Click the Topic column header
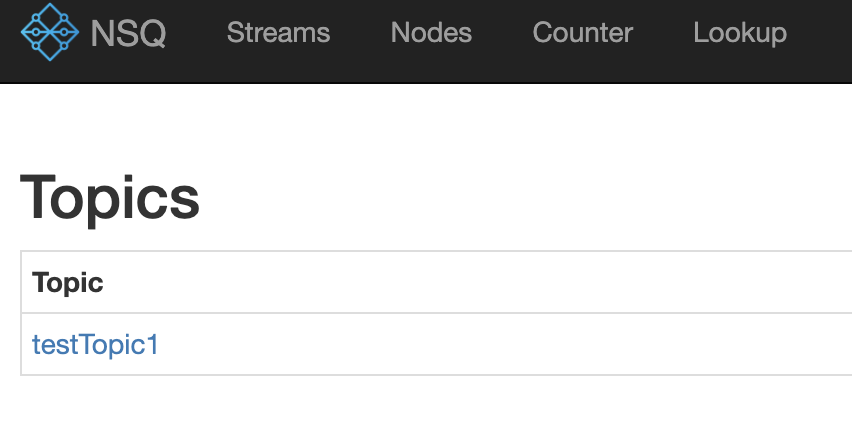Screen dimensions: 852x422 (x=68, y=283)
